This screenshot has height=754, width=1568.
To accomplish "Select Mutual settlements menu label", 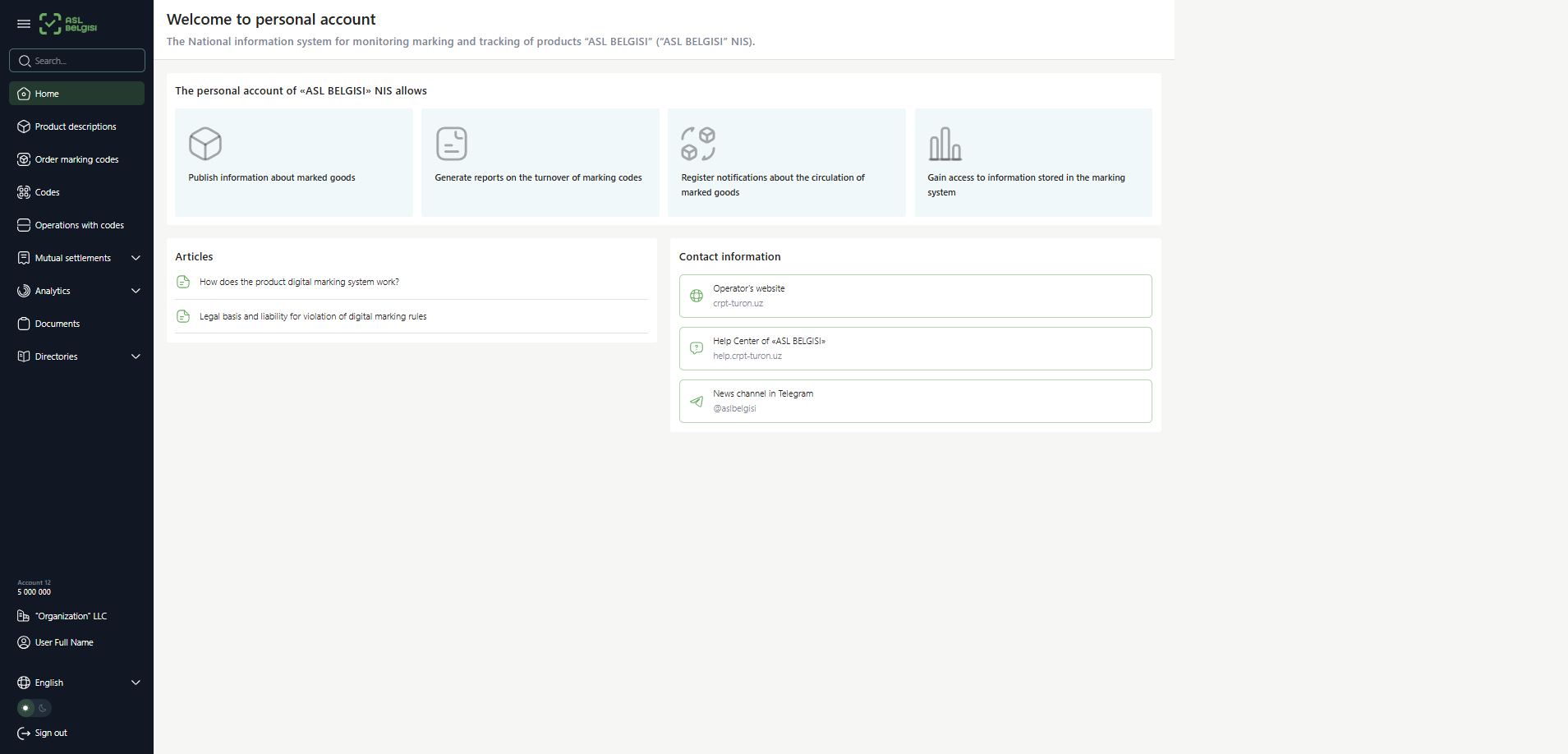I will [x=73, y=258].
